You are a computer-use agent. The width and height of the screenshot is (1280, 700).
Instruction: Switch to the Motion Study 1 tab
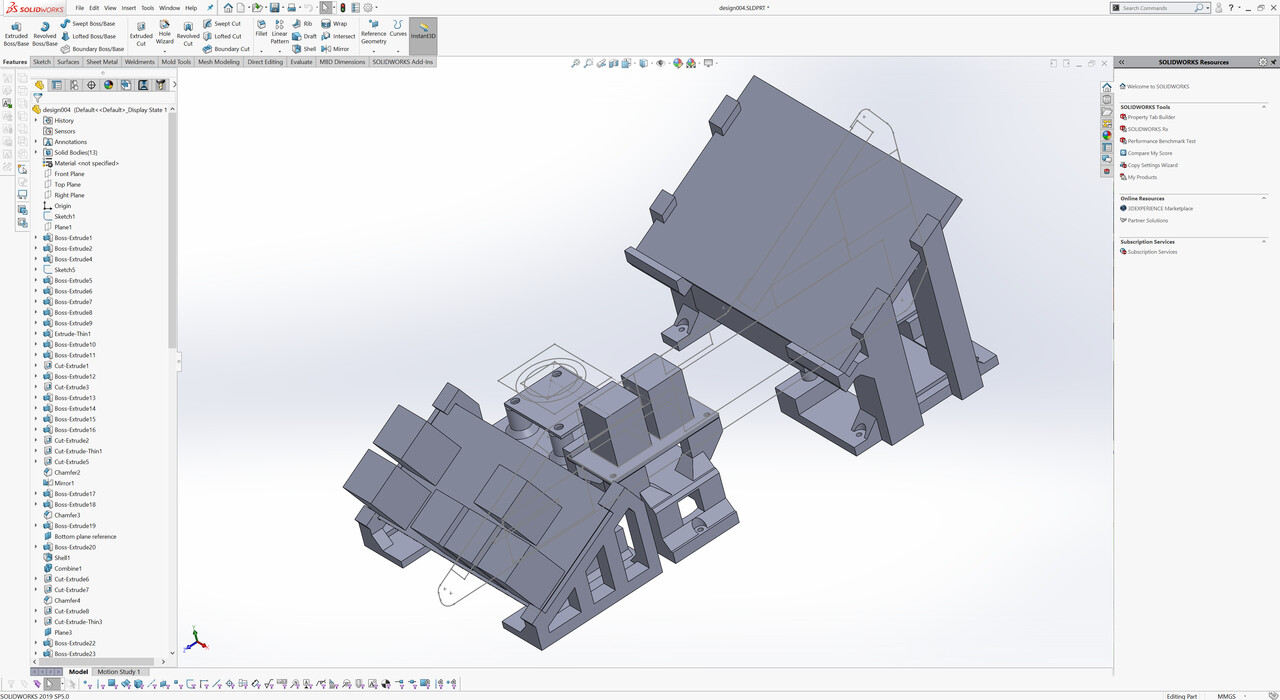pyautogui.click(x=118, y=672)
